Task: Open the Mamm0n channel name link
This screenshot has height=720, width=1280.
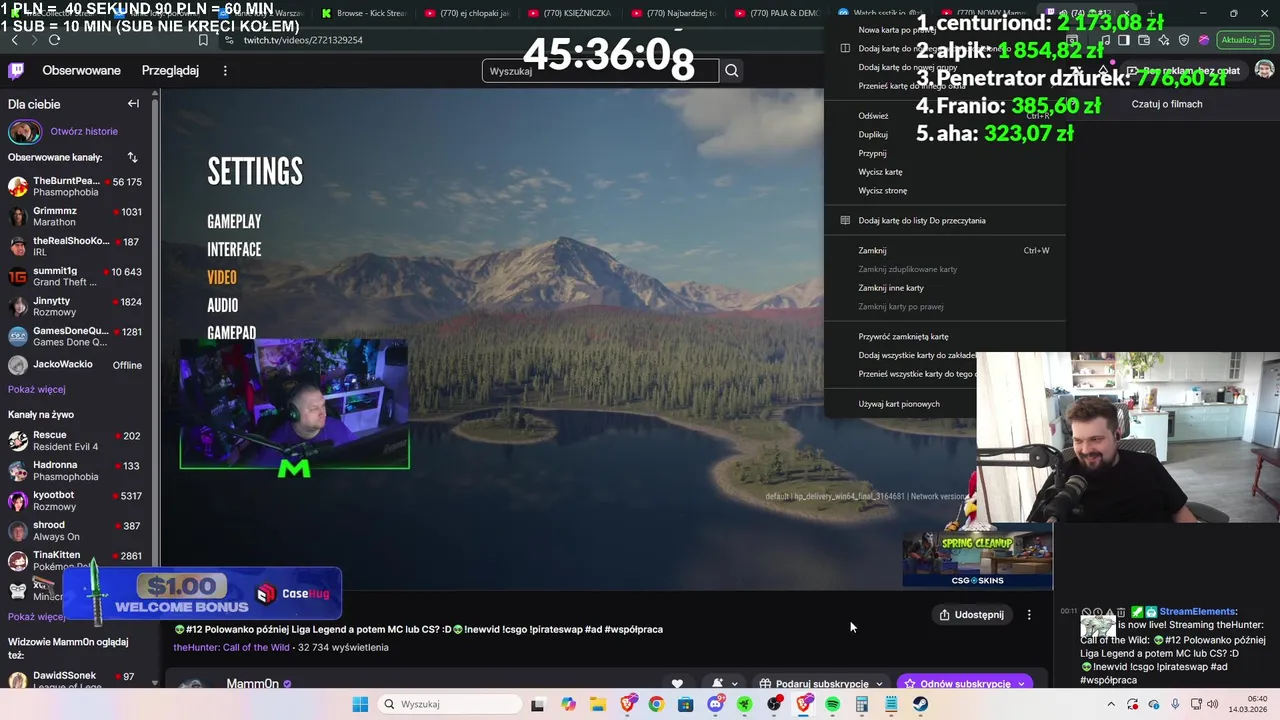Action: tap(252, 684)
